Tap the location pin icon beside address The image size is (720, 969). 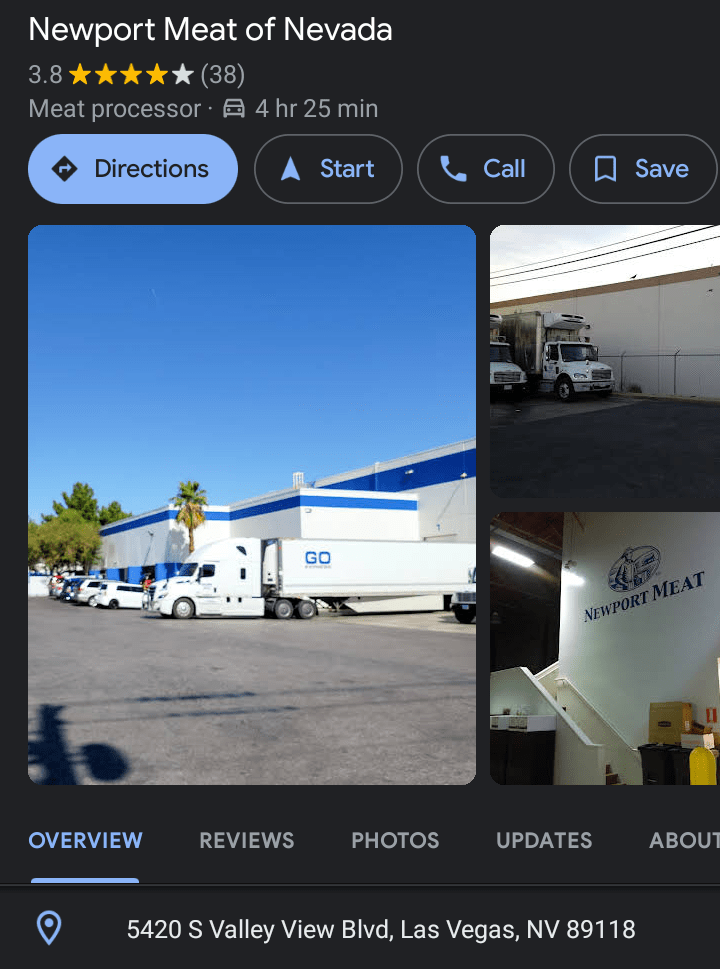pos(49,929)
